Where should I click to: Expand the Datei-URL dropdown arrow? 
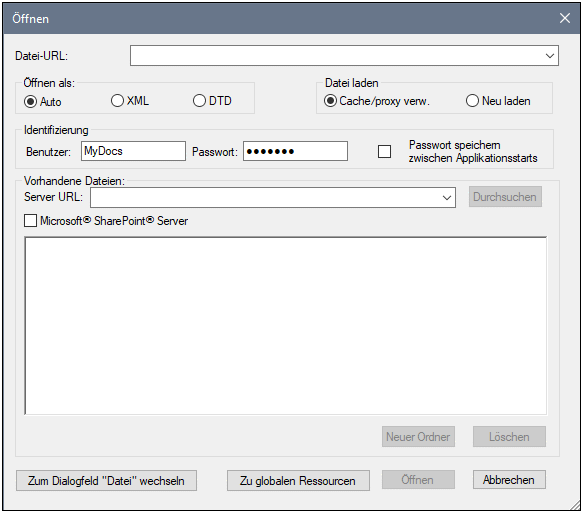(x=550, y=56)
